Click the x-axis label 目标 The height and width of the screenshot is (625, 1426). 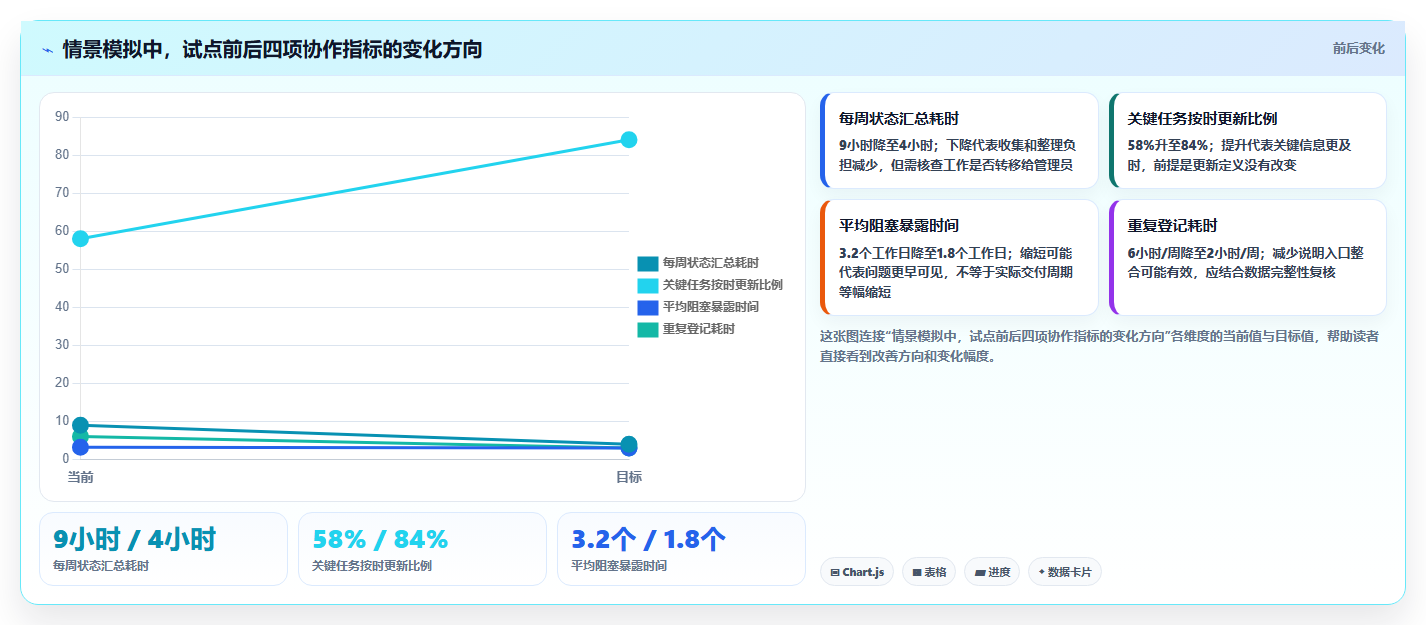(629, 477)
